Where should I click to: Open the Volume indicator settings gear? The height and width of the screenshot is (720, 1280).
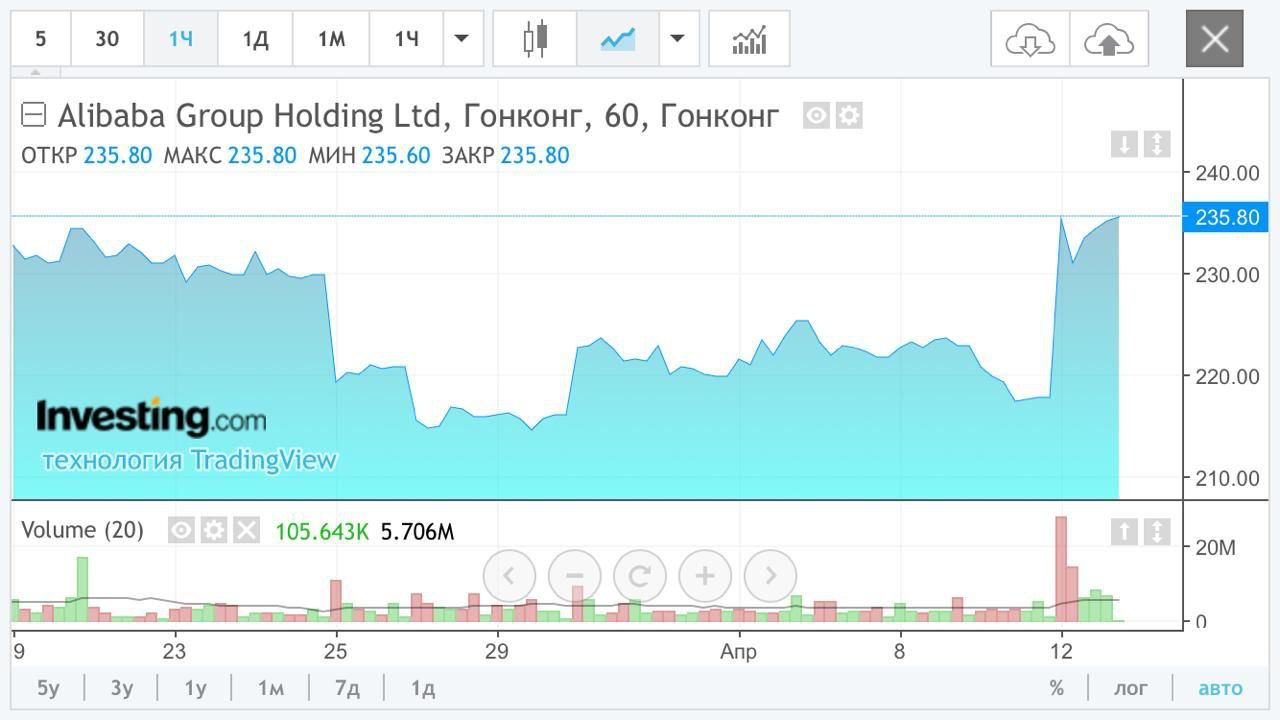tap(214, 530)
